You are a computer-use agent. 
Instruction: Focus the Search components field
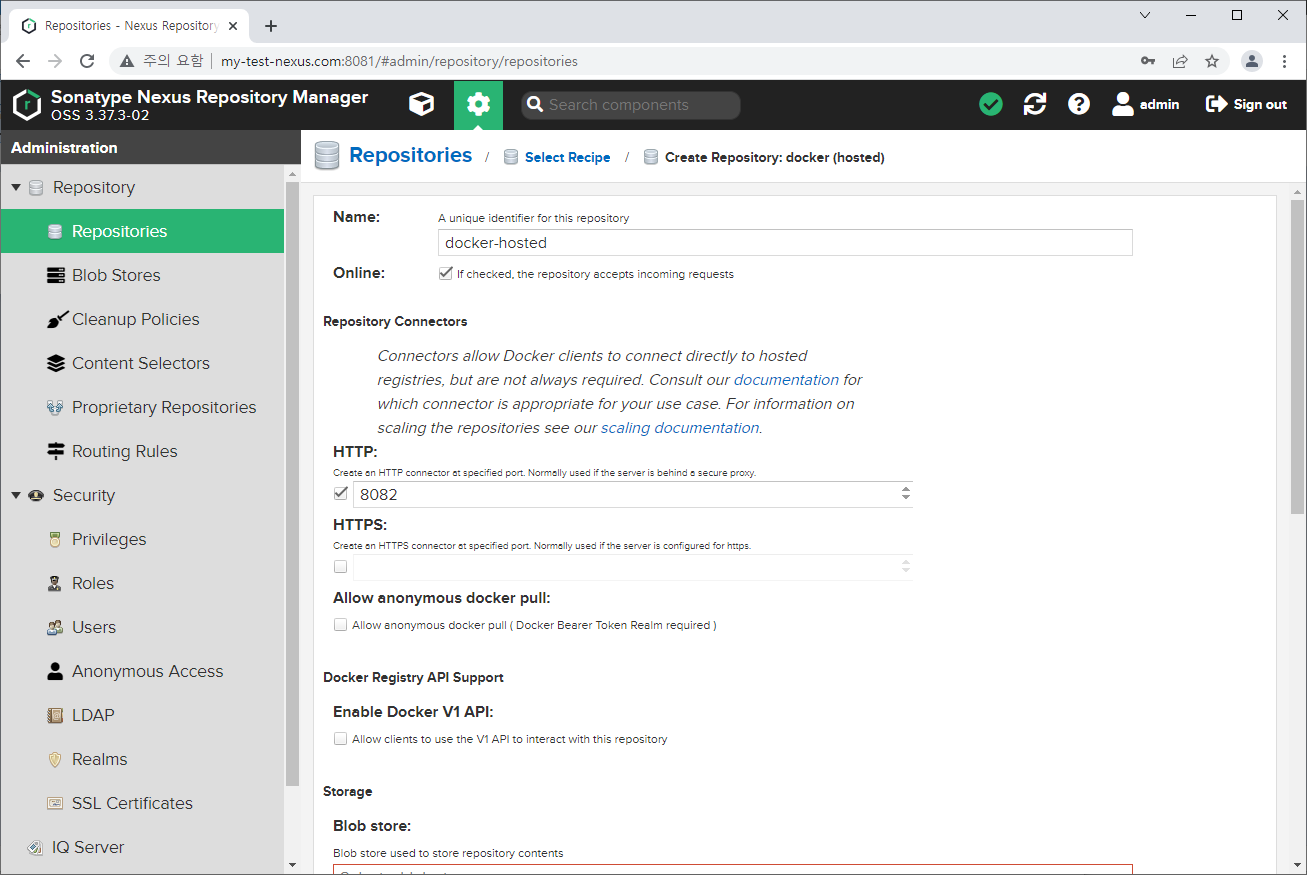(x=631, y=105)
